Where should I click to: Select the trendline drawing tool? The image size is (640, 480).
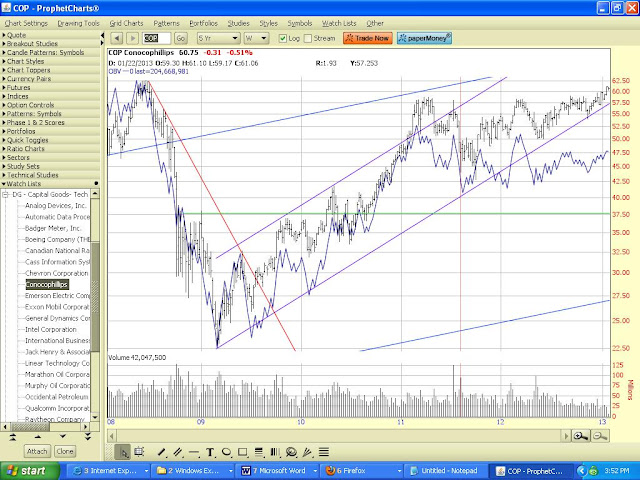[162, 452]
